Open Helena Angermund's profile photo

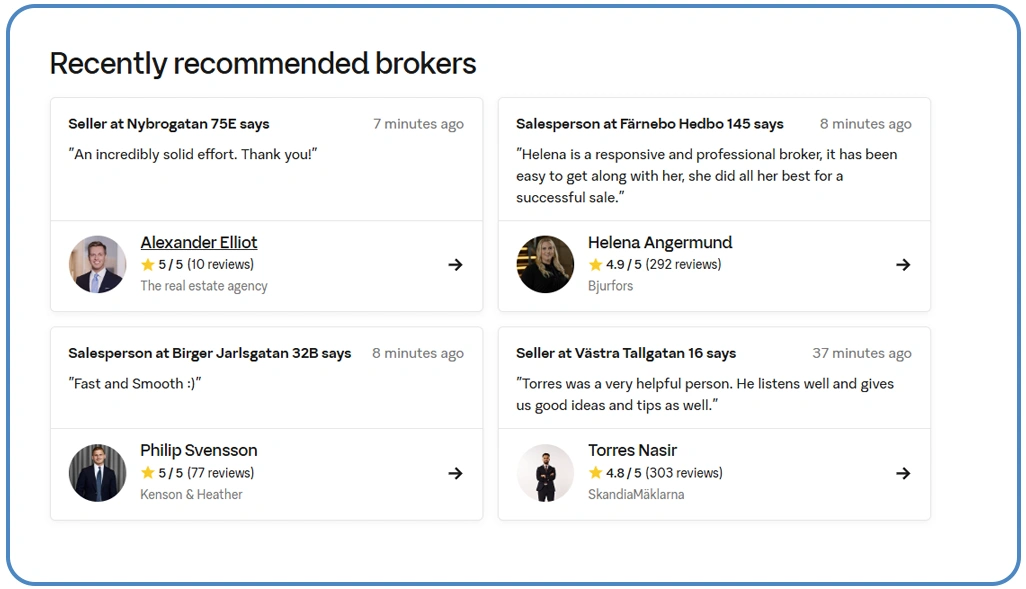pyautogui.click(x=545, y=265)
